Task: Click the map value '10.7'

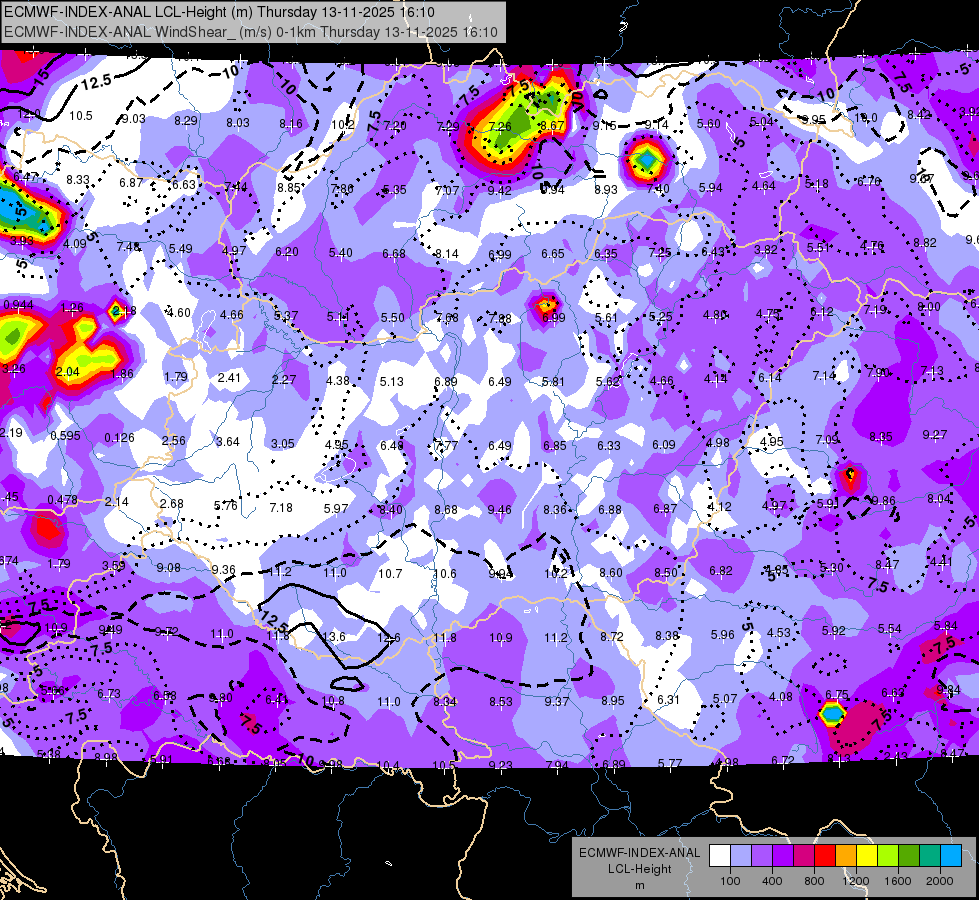Action: tap(390, 573)
